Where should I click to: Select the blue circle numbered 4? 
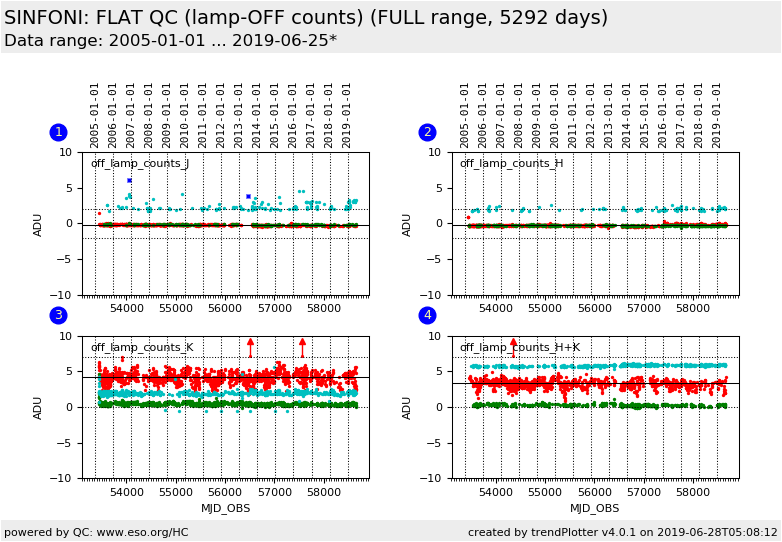tap(427, 316)
